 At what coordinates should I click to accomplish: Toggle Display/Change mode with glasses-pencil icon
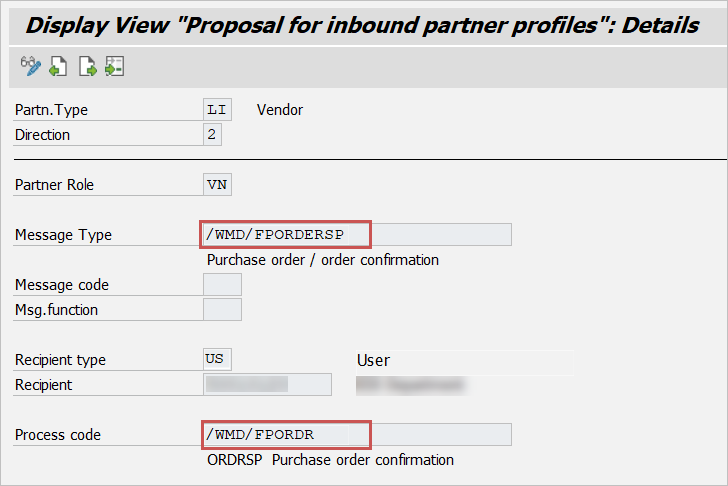tap(29, 68)
